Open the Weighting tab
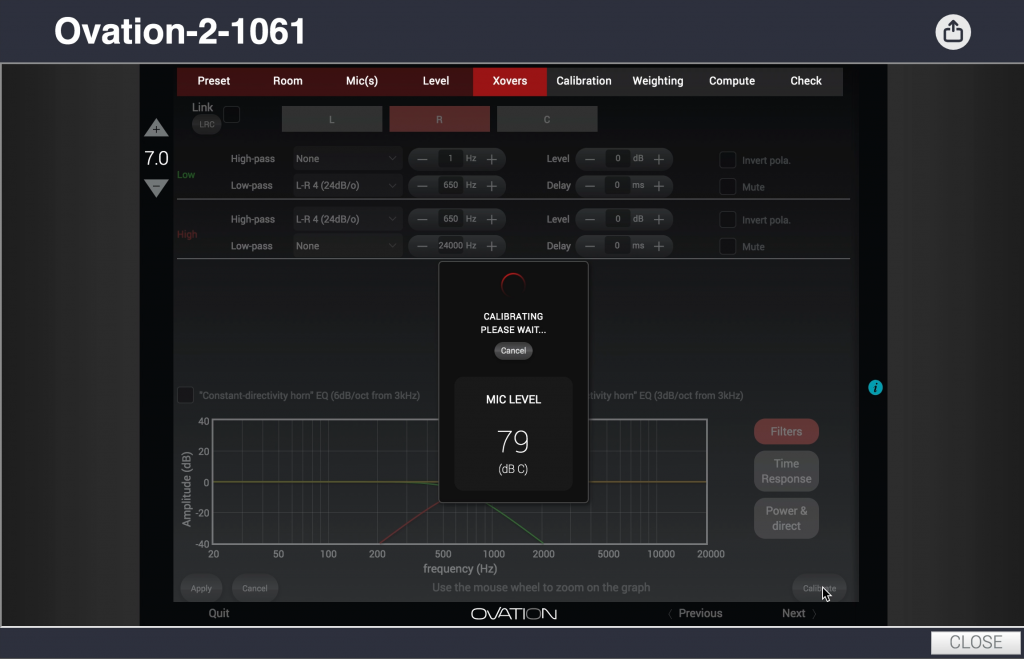The width and height of the screenshot is (1024, 659). 658,81
